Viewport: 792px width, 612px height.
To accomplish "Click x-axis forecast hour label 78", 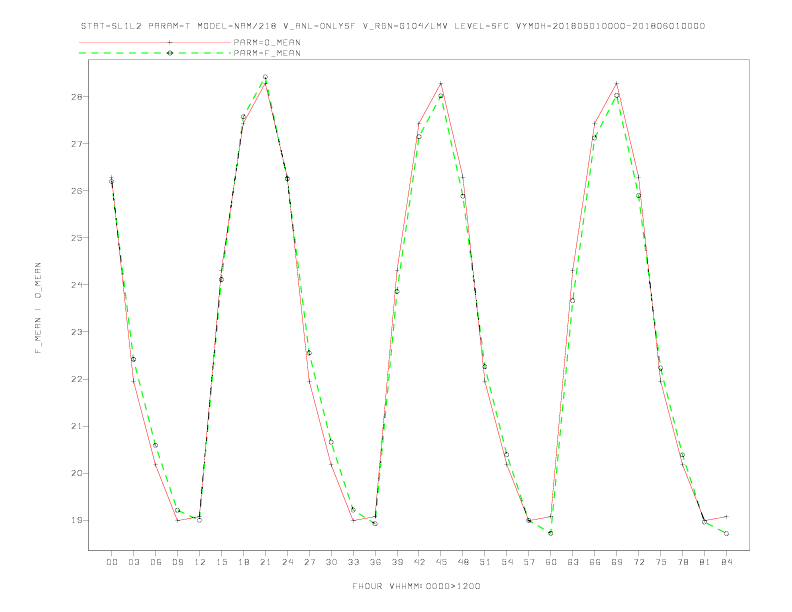I will tap(683, 562).
